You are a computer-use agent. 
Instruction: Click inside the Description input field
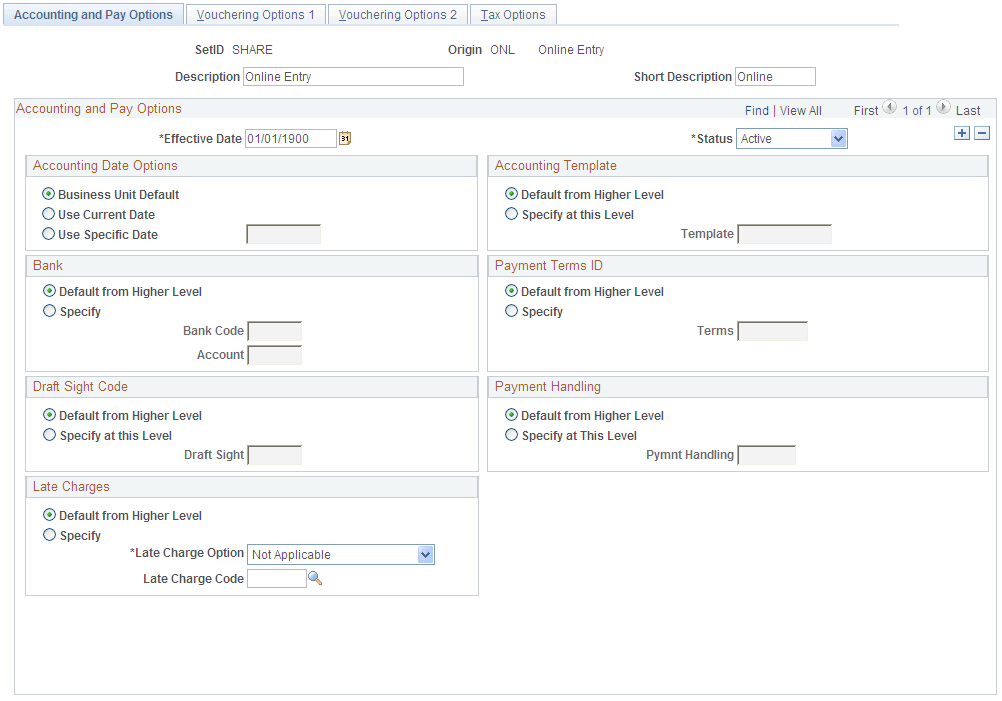(x=352, y=76)
